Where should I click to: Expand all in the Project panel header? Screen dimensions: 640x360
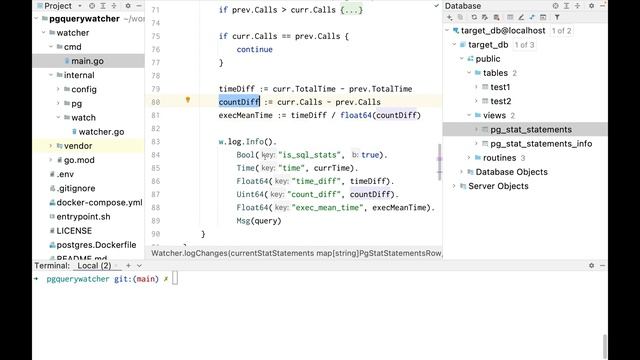(103, 6)
